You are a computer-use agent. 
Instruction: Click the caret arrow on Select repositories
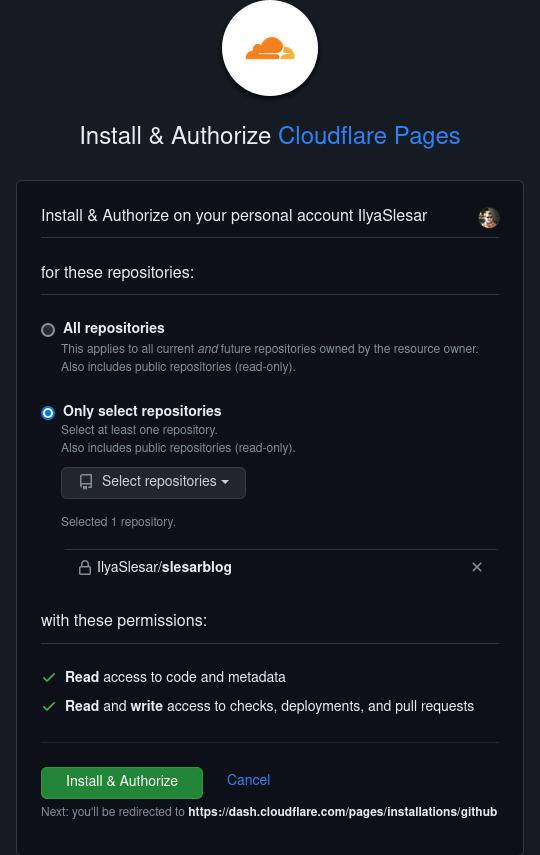(225, 482)
